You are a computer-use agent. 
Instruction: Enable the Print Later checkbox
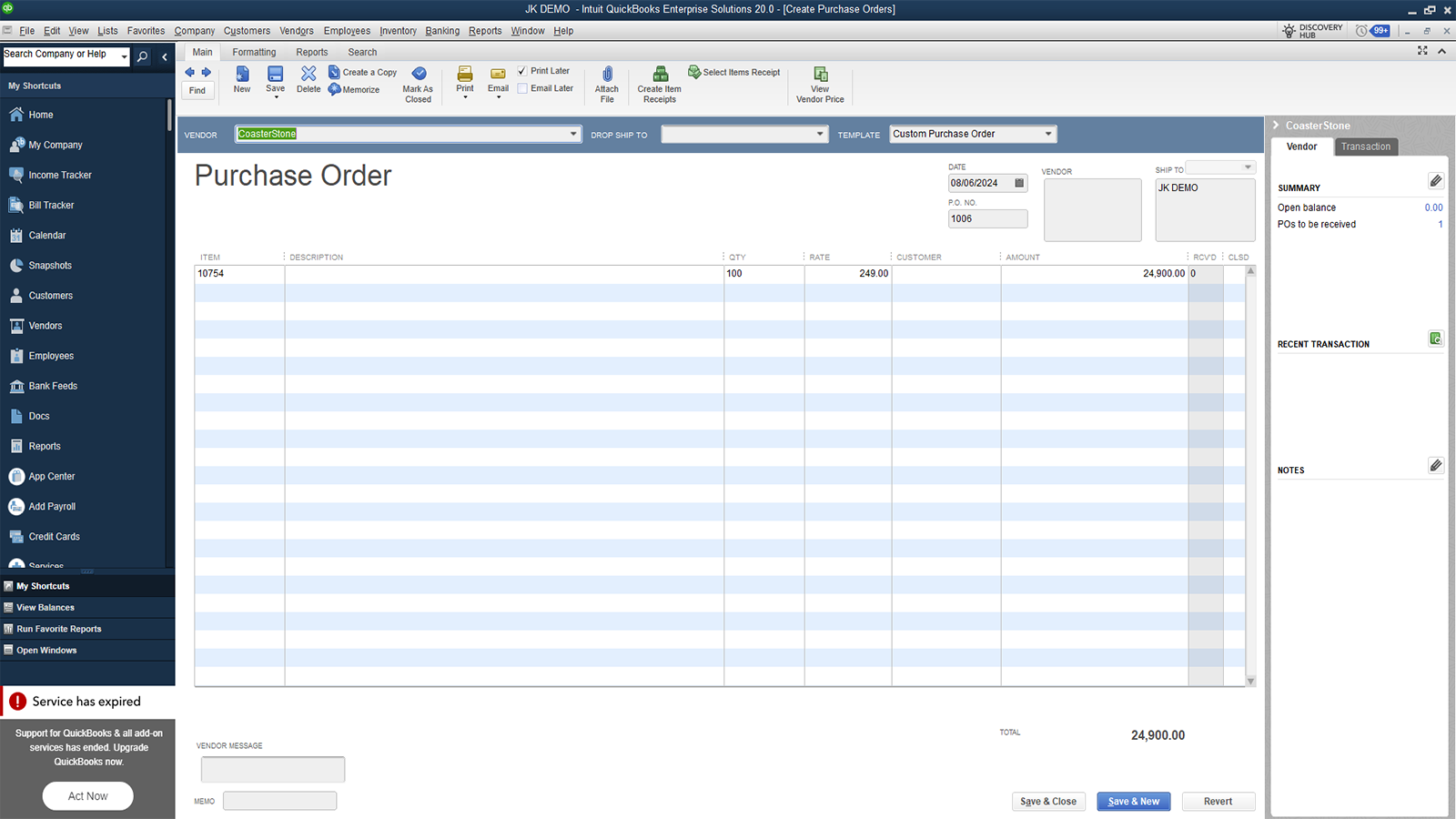coord(522,70)
